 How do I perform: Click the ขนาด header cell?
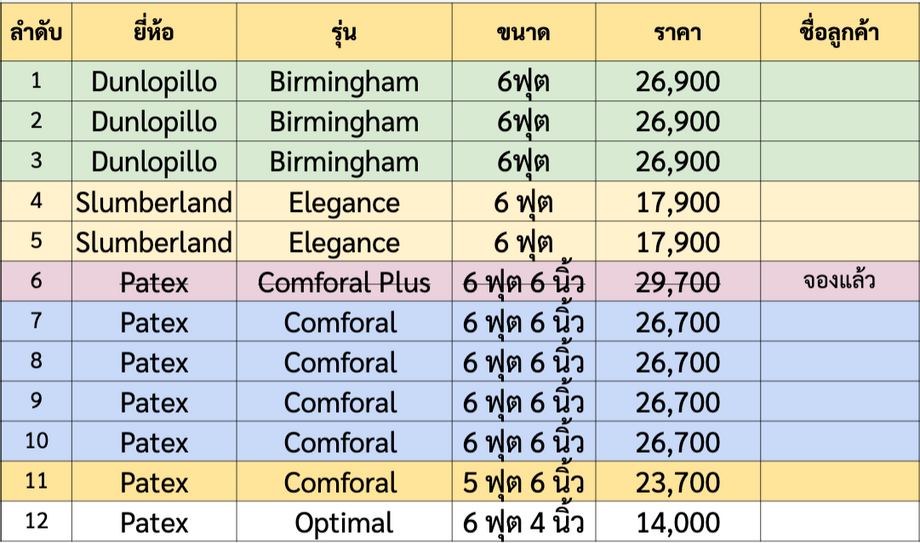click(524, 32)
